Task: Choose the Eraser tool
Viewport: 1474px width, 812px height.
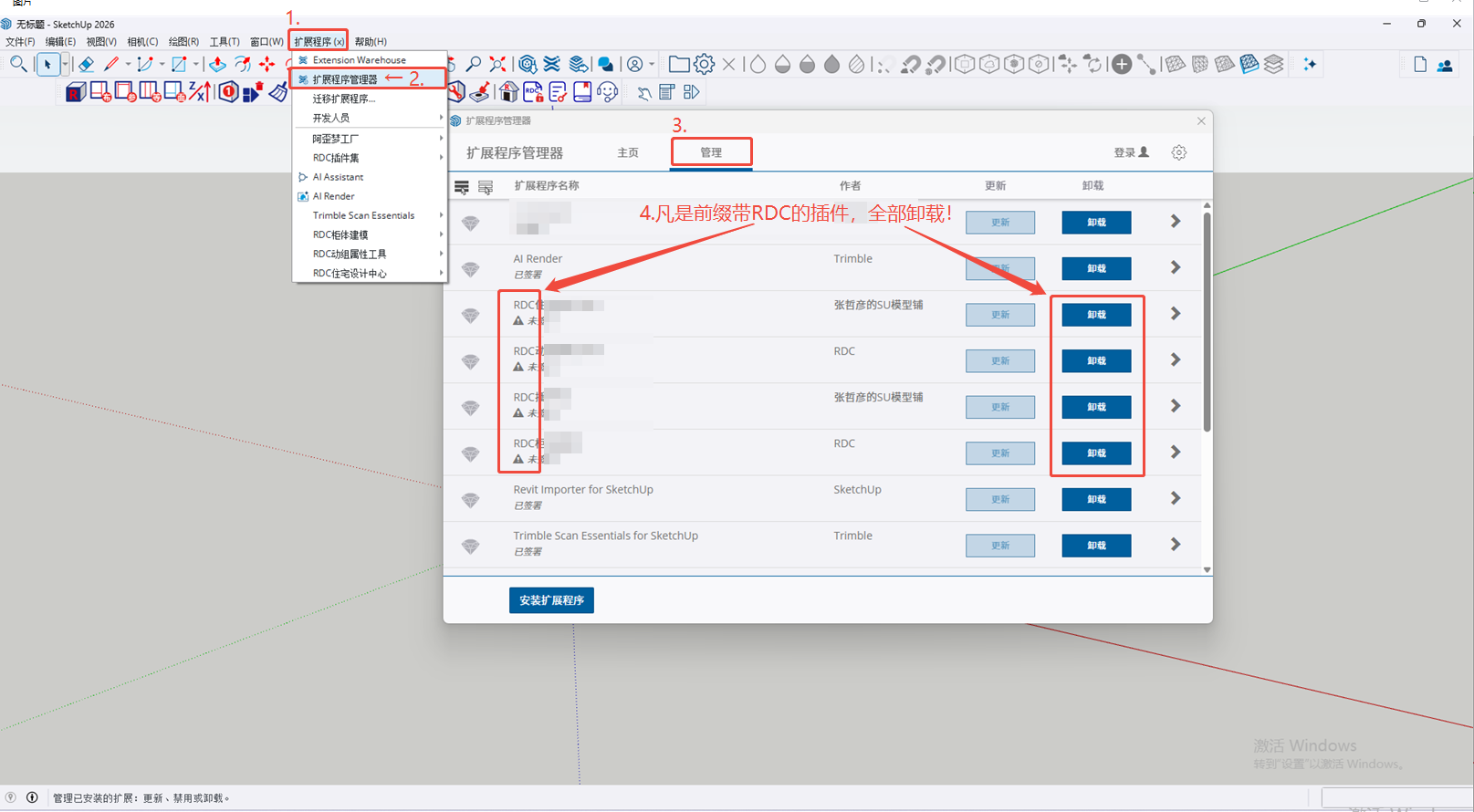Action: point(86,64)
